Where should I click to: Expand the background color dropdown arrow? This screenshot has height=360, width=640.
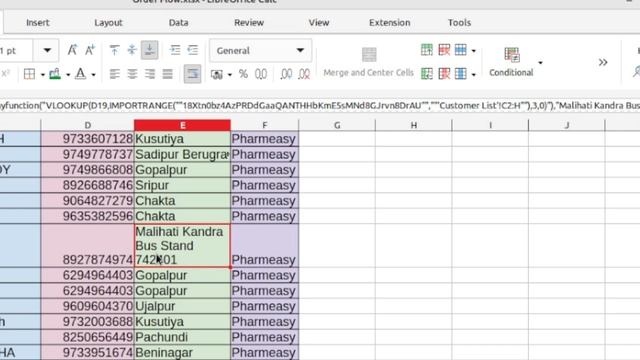[68, 75]
